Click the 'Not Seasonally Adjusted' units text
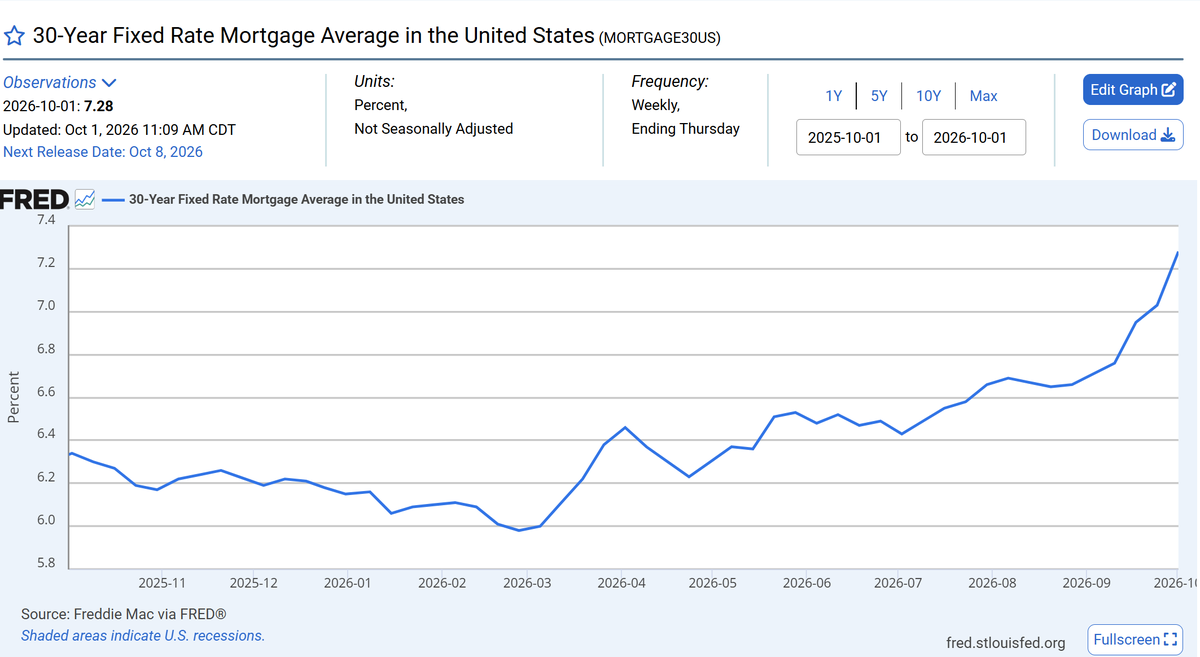 (434, 128)
